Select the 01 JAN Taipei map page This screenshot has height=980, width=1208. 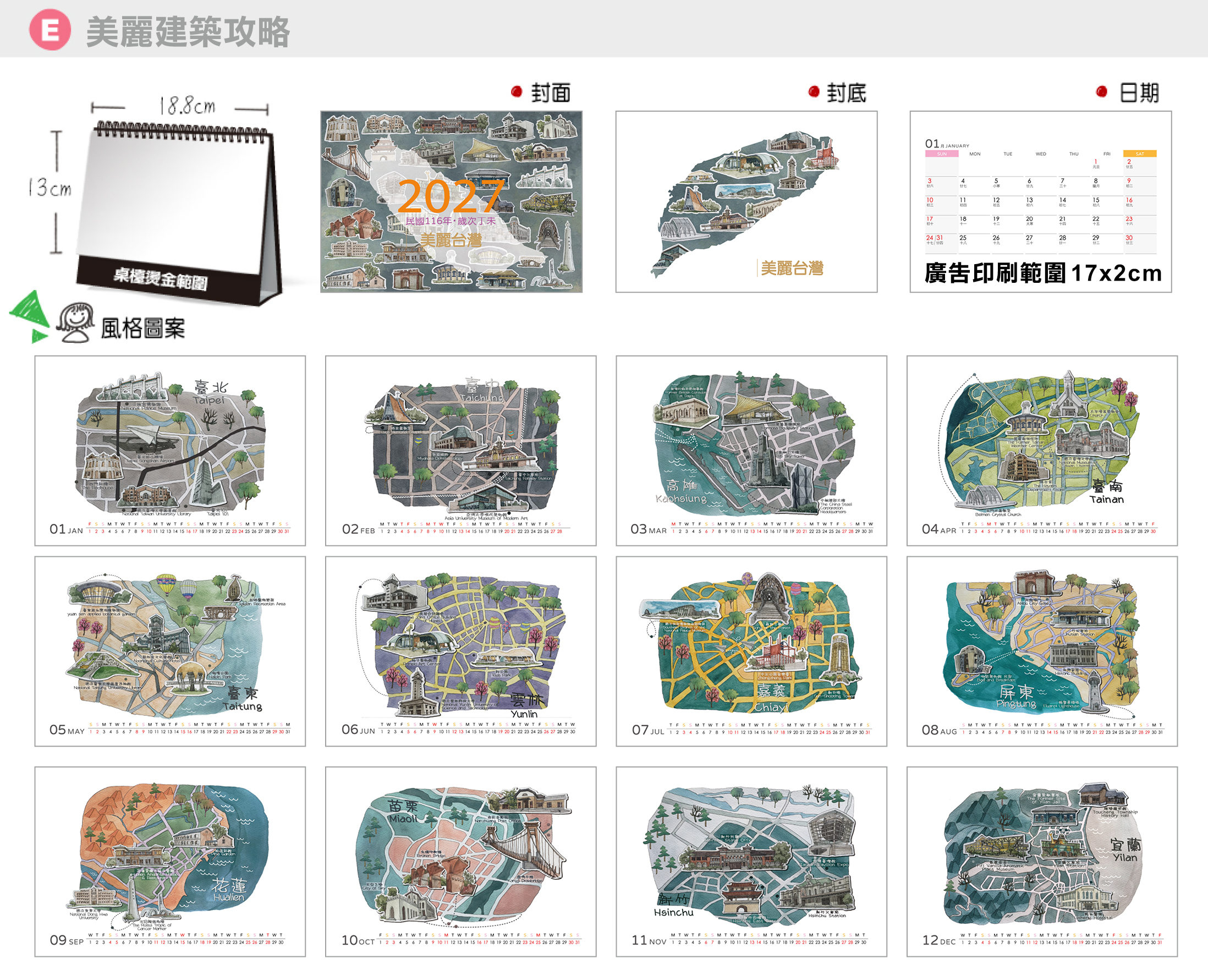[171, 451]
